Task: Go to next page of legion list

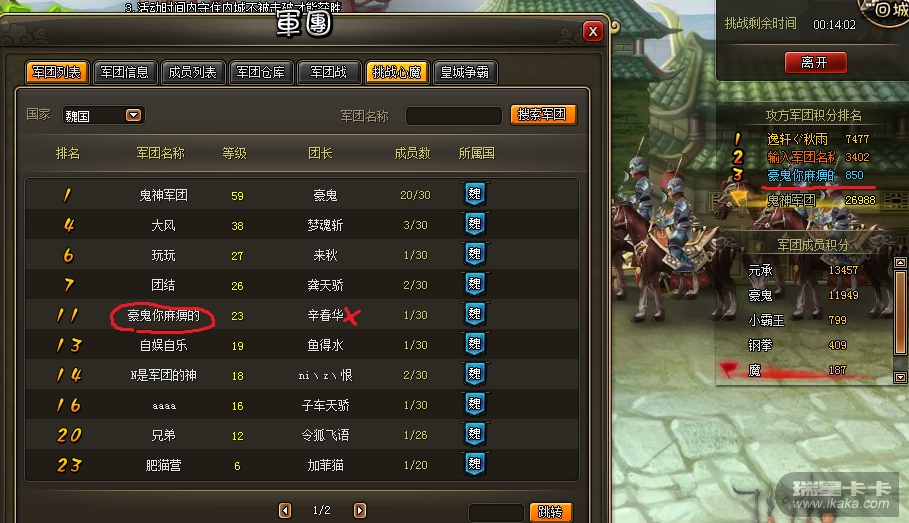Action: pos(360,510)
